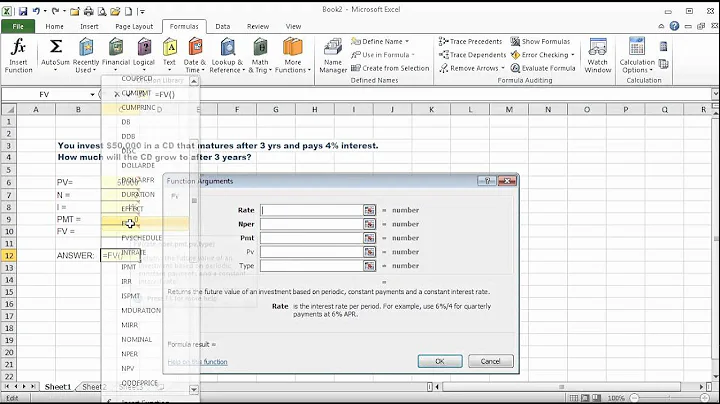Select NOMINAL in the Financial functions list
Screen dimensions: 720x404
click(x=136, y=339)
